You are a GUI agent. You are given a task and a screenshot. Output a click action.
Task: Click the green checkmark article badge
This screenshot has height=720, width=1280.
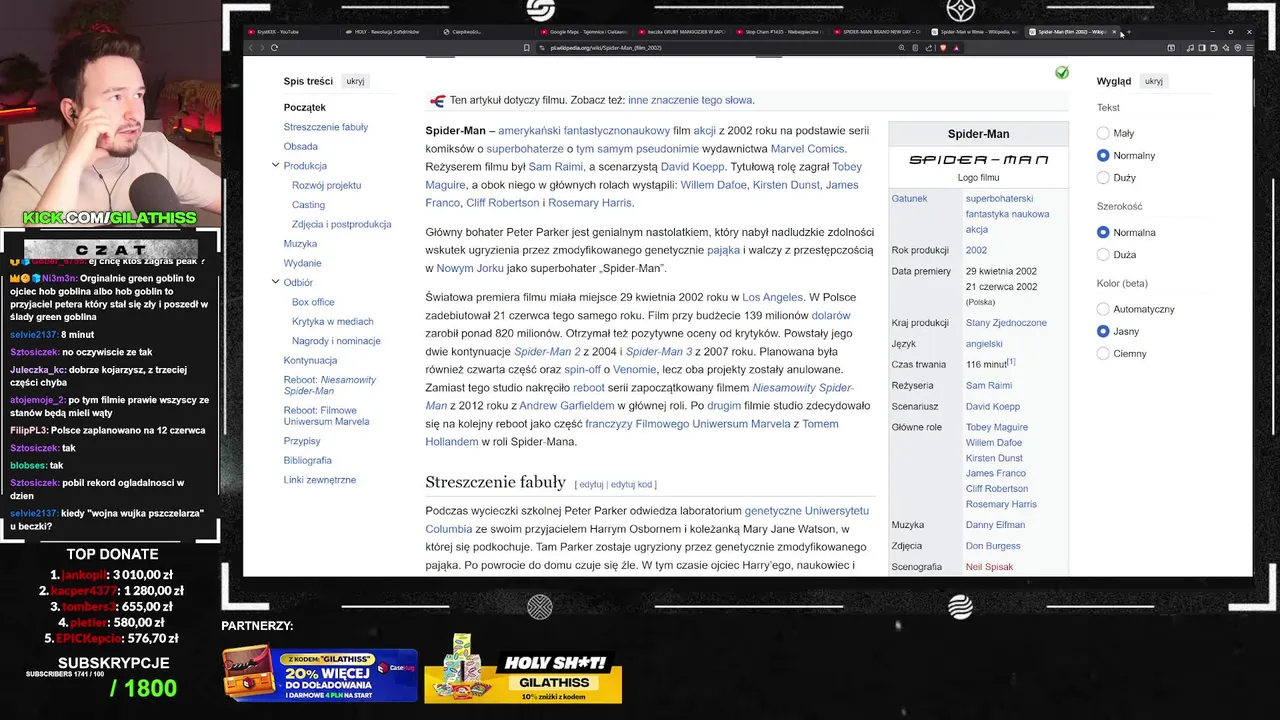1061,73
